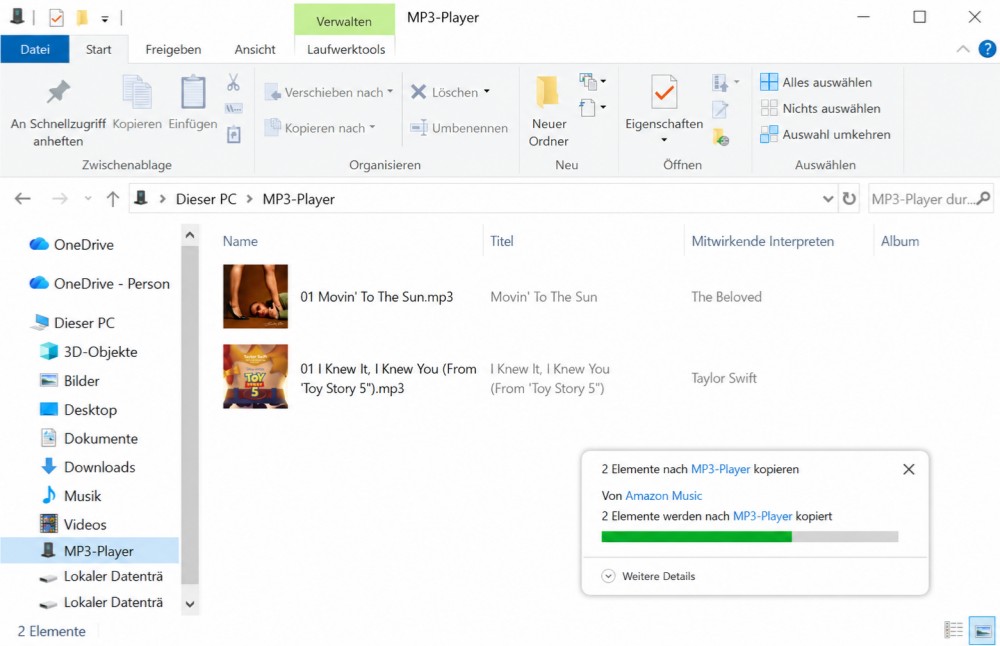Go back with the back arrow
1000x646 pixels.
click(23, 199)
